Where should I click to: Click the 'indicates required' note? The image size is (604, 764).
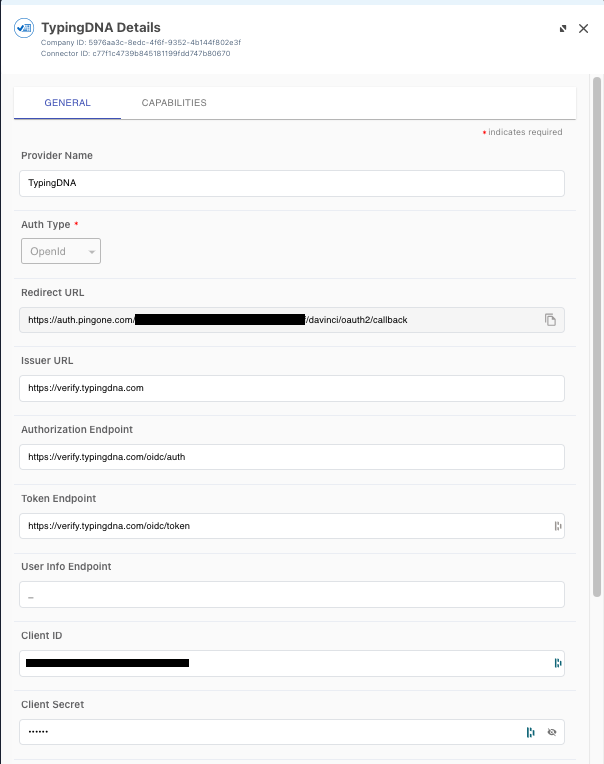pyautogui.click(x=525, y=132)
